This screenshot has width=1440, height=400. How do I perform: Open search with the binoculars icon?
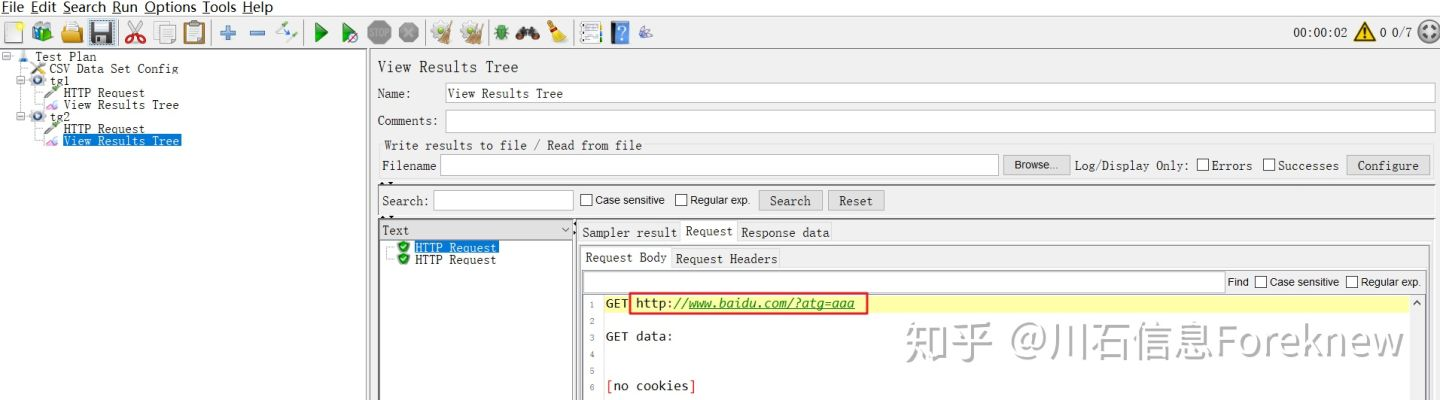pyautogui.click(x=528, y=32)
